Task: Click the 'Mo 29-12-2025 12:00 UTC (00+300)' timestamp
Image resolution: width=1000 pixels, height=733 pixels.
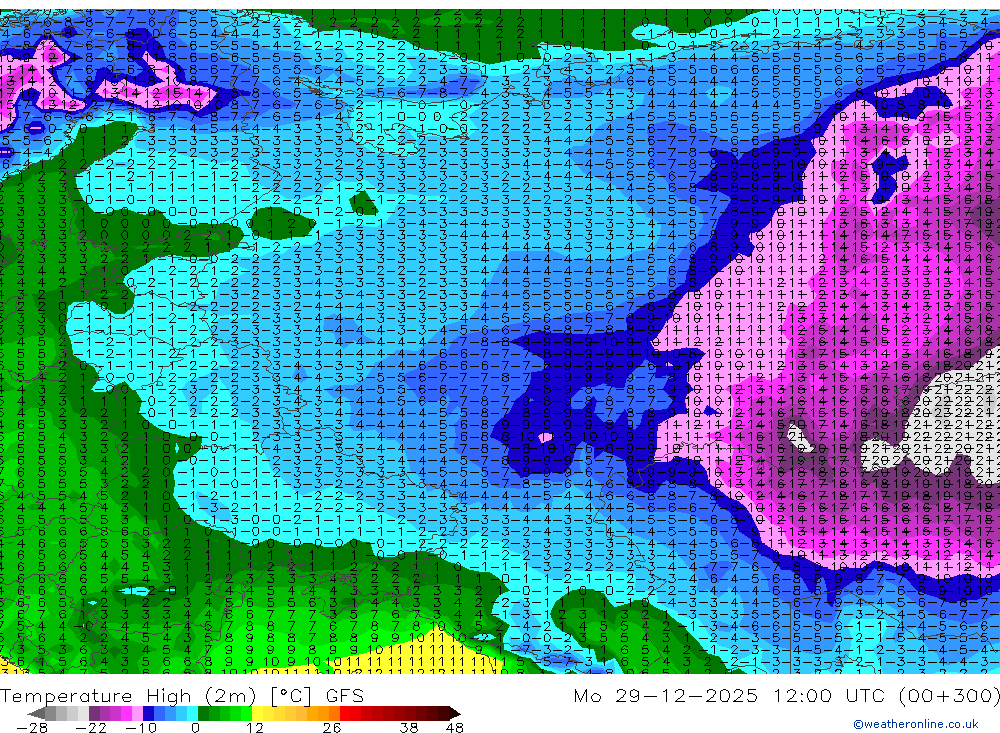Action: [786, 695]
